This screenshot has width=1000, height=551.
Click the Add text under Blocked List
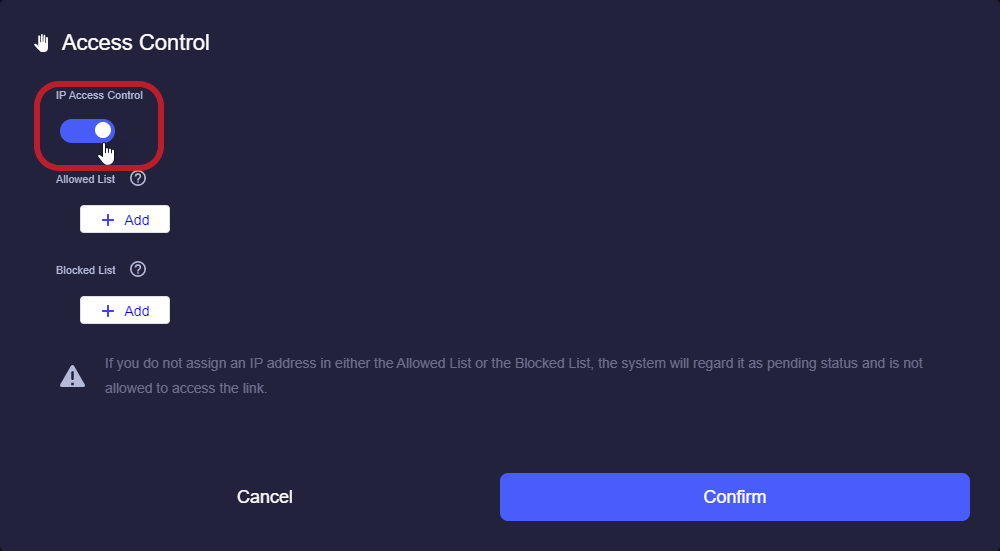point(136,311)
